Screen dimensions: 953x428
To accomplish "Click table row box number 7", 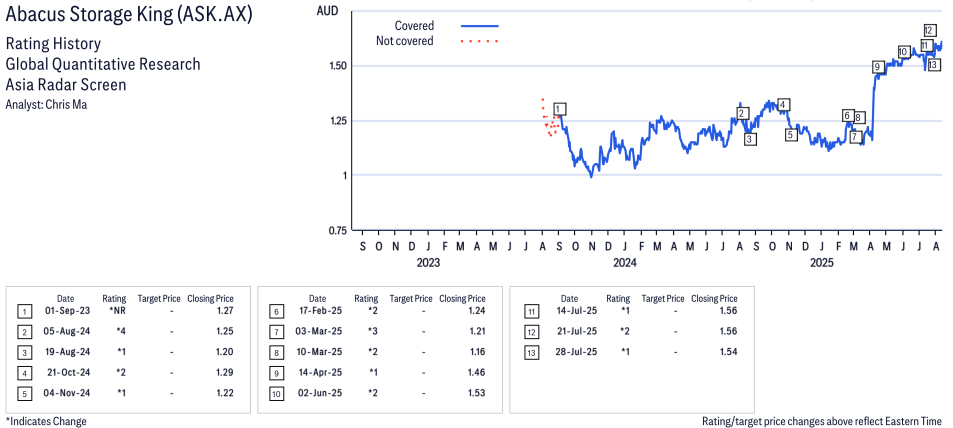I will [275, 332].
